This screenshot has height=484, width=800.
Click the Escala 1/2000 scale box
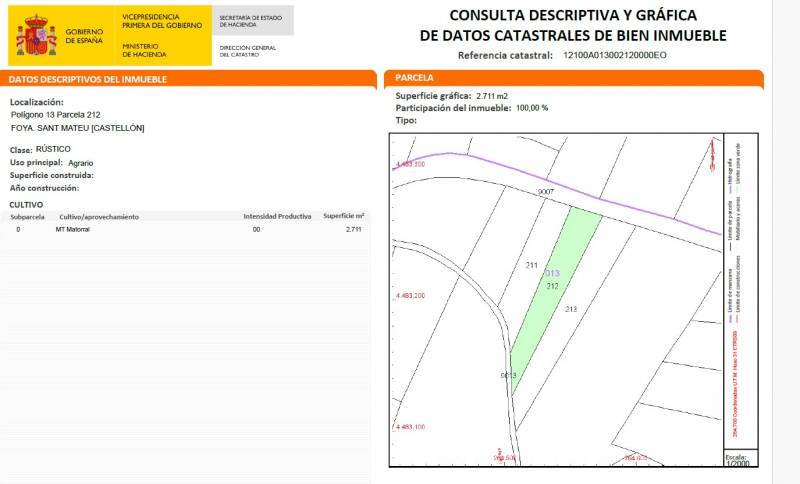click(735, 459)
